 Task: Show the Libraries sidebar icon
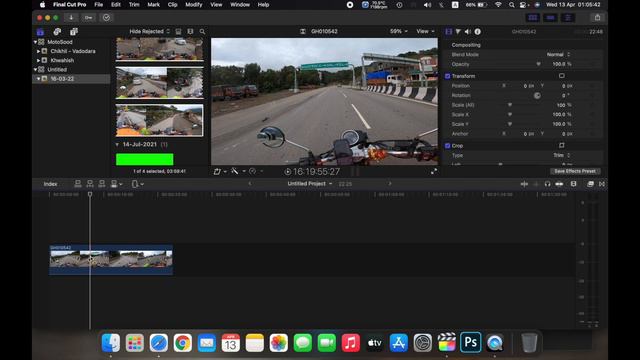[40, 31]
